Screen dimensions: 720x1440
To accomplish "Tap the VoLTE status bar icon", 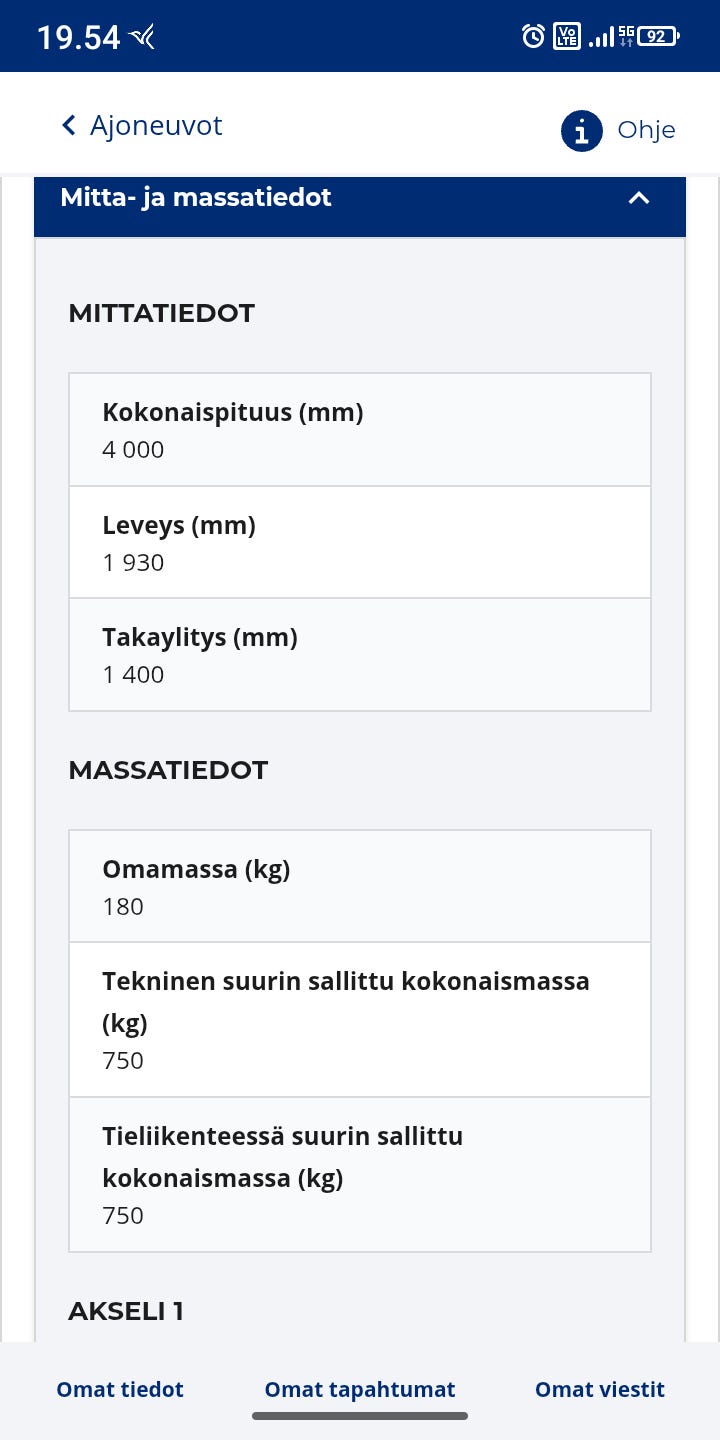I will (x=566, y=37).
